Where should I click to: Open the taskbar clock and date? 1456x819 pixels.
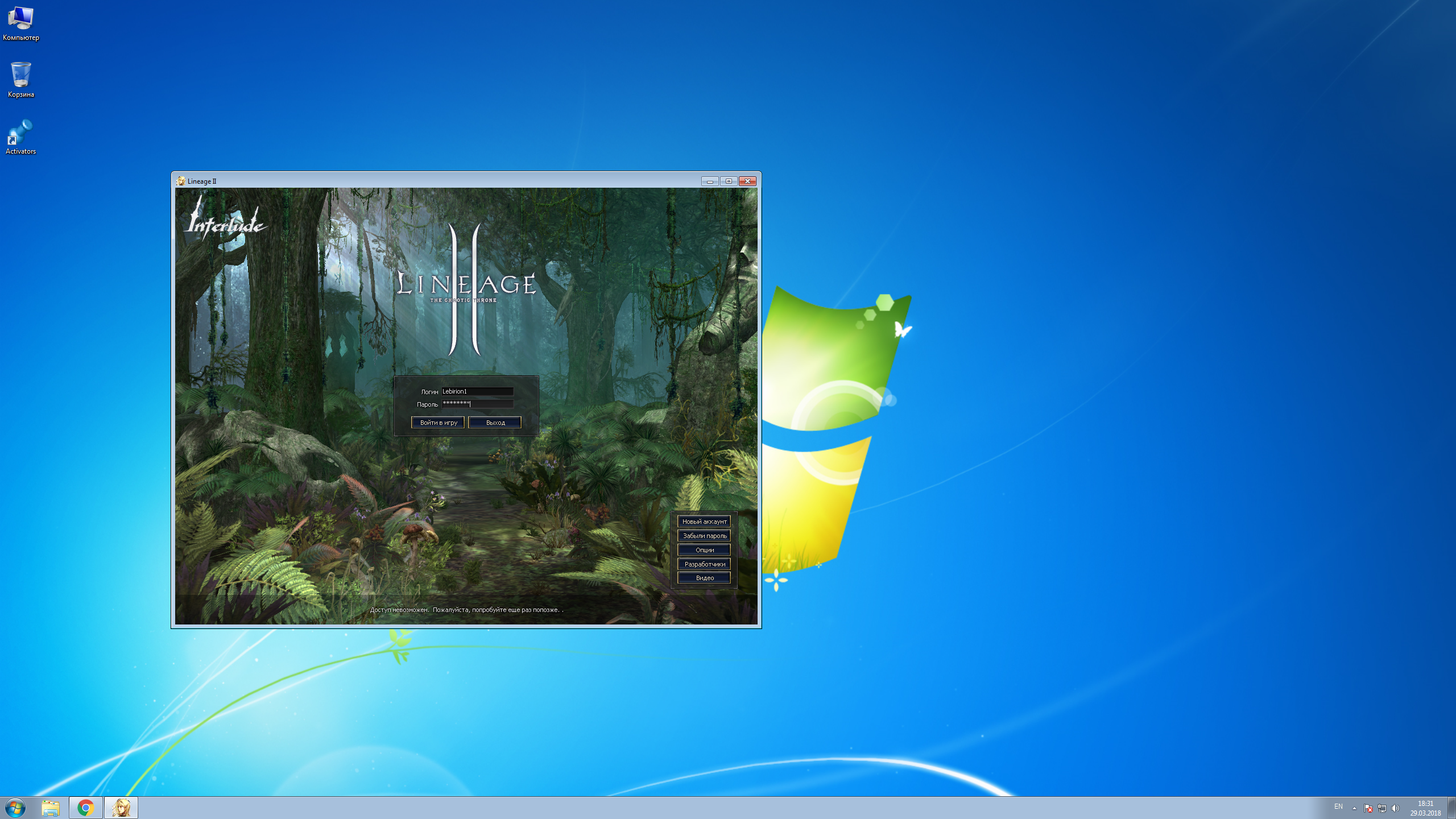point(1425,808)
